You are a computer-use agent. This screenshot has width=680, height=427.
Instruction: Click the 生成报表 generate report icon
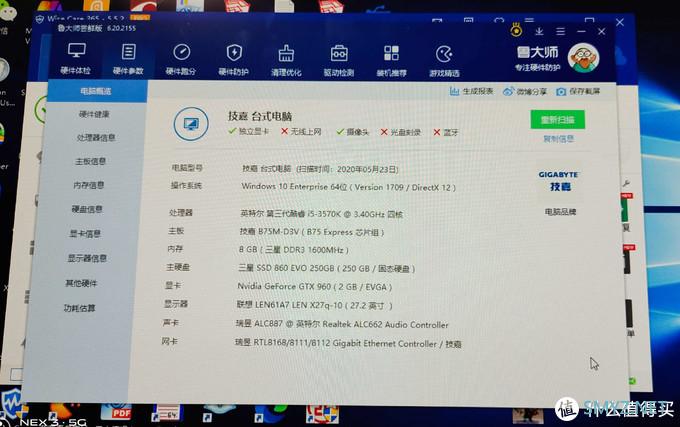point(454,91)
